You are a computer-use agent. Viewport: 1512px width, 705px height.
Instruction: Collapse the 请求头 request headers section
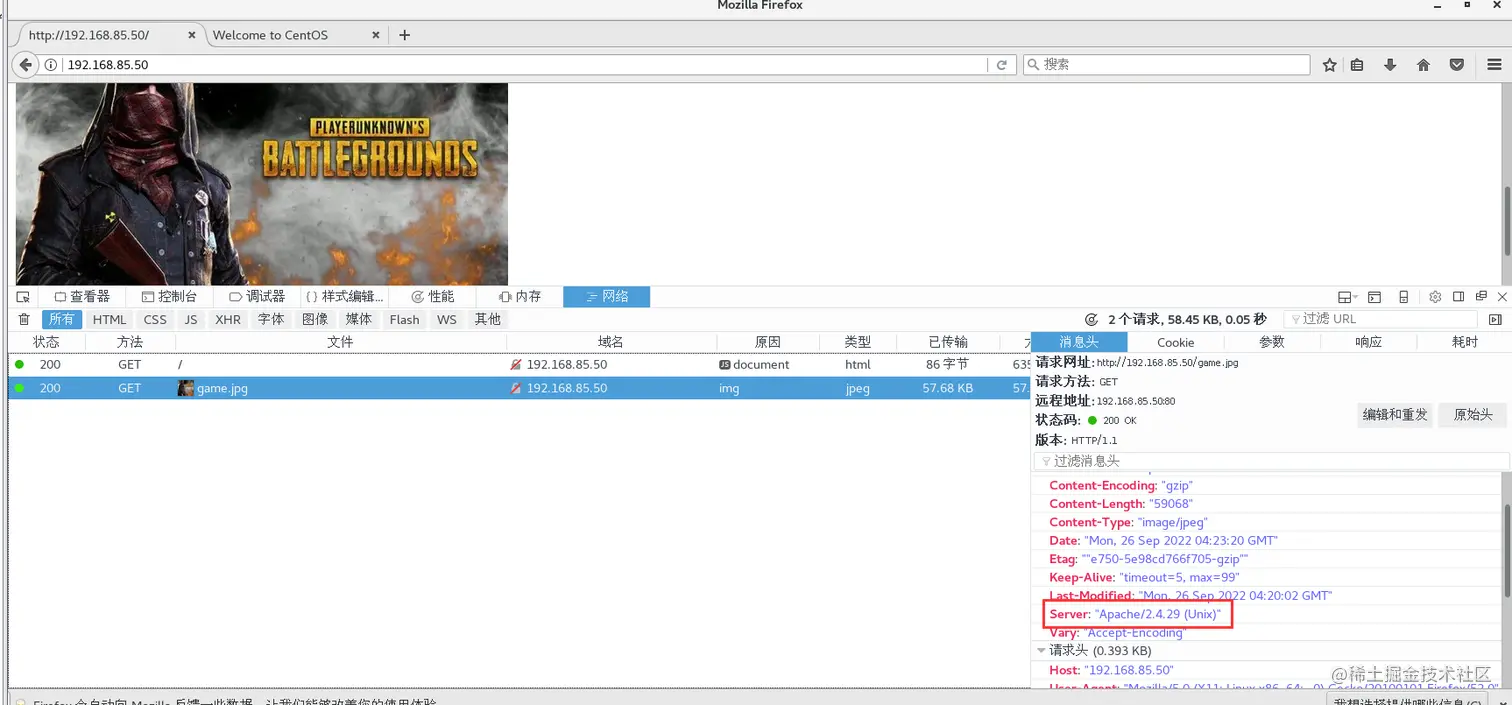pyautogui.click(x=1042, y=650)
